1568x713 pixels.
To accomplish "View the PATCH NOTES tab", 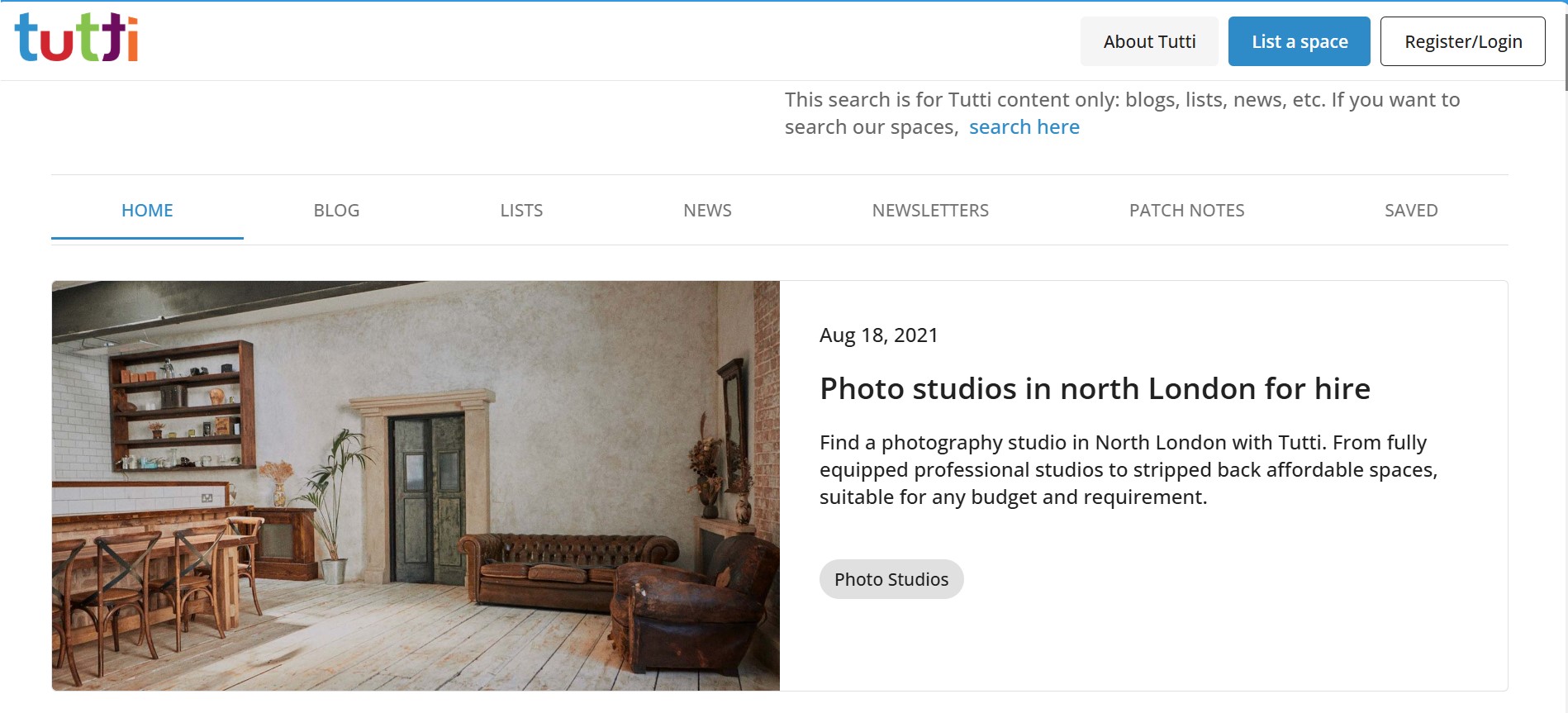I will pyautogui.click(x=1186, y=211).
